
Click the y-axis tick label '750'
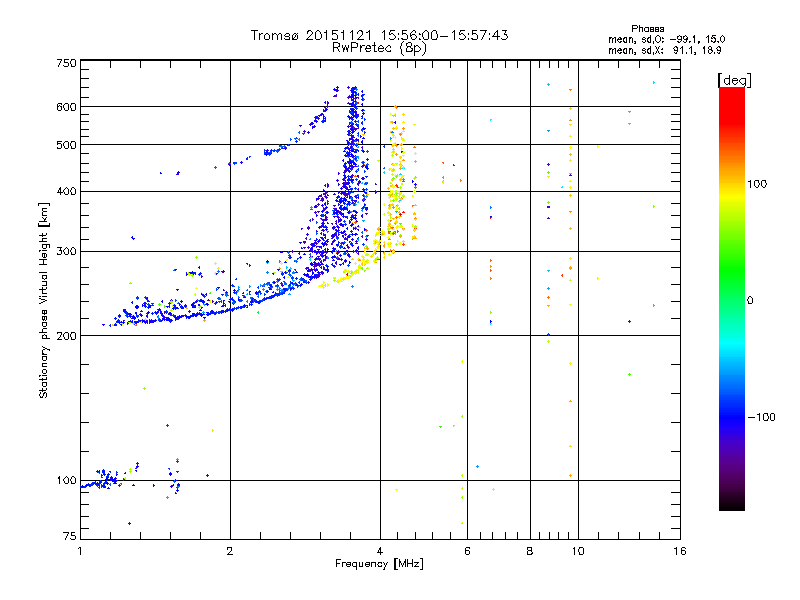(66, 63)
